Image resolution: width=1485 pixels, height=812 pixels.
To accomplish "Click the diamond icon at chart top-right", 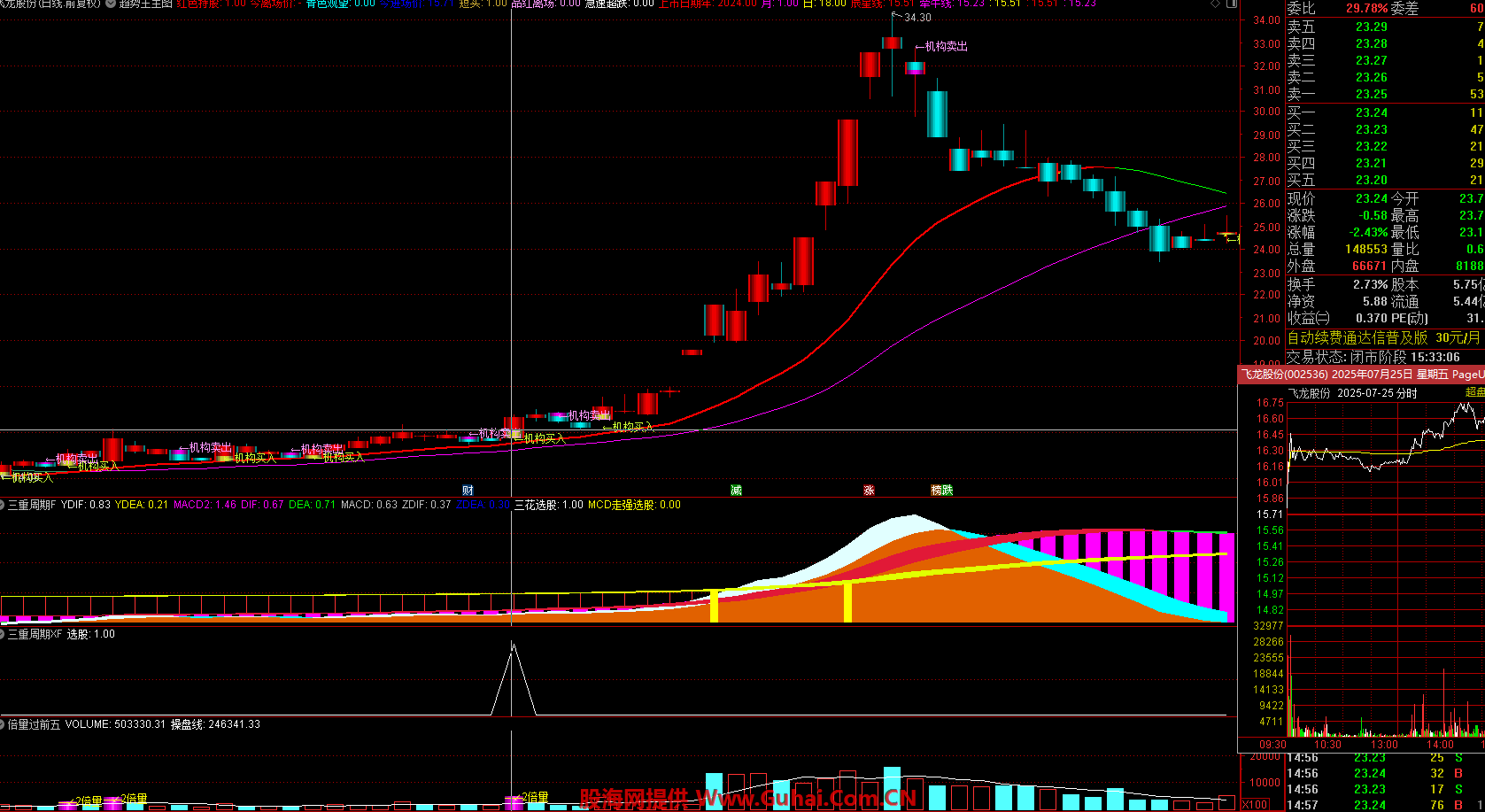I will (1214, 4).
